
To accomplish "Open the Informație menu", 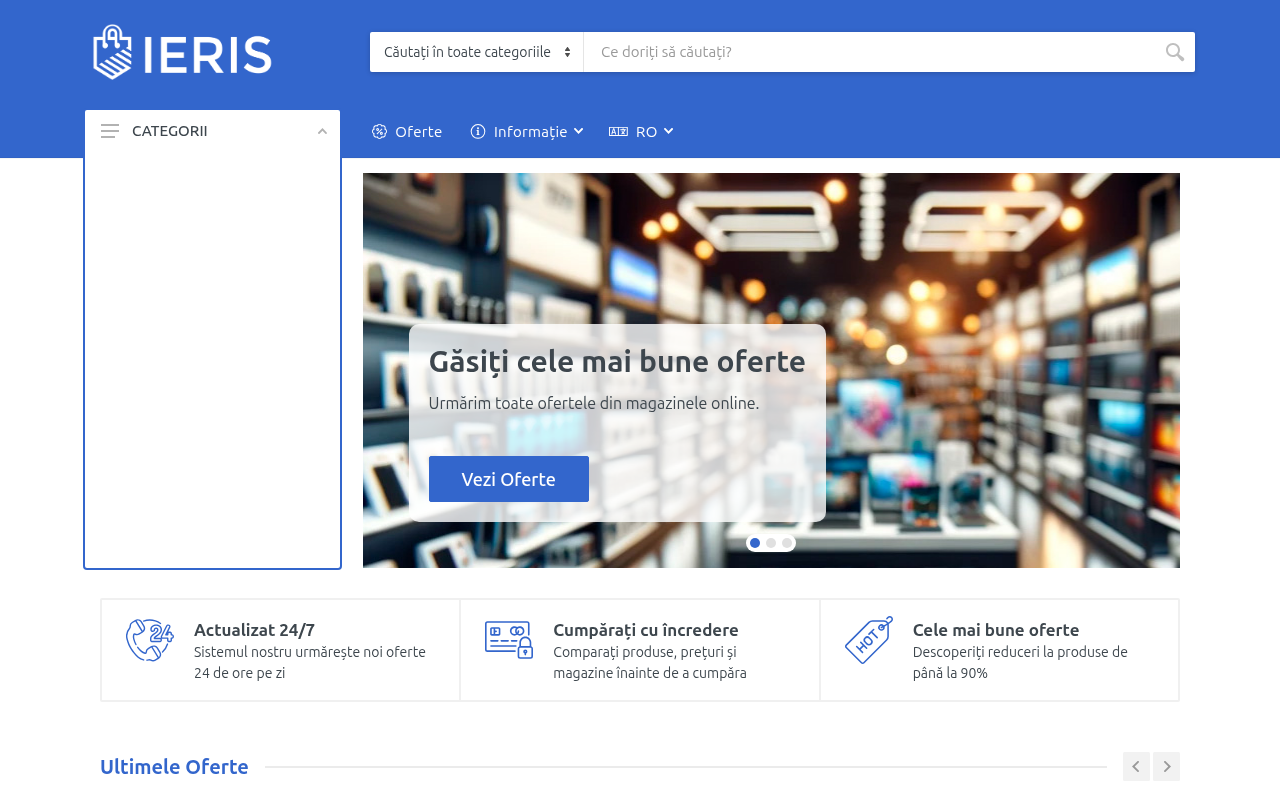I will point(527,131).
